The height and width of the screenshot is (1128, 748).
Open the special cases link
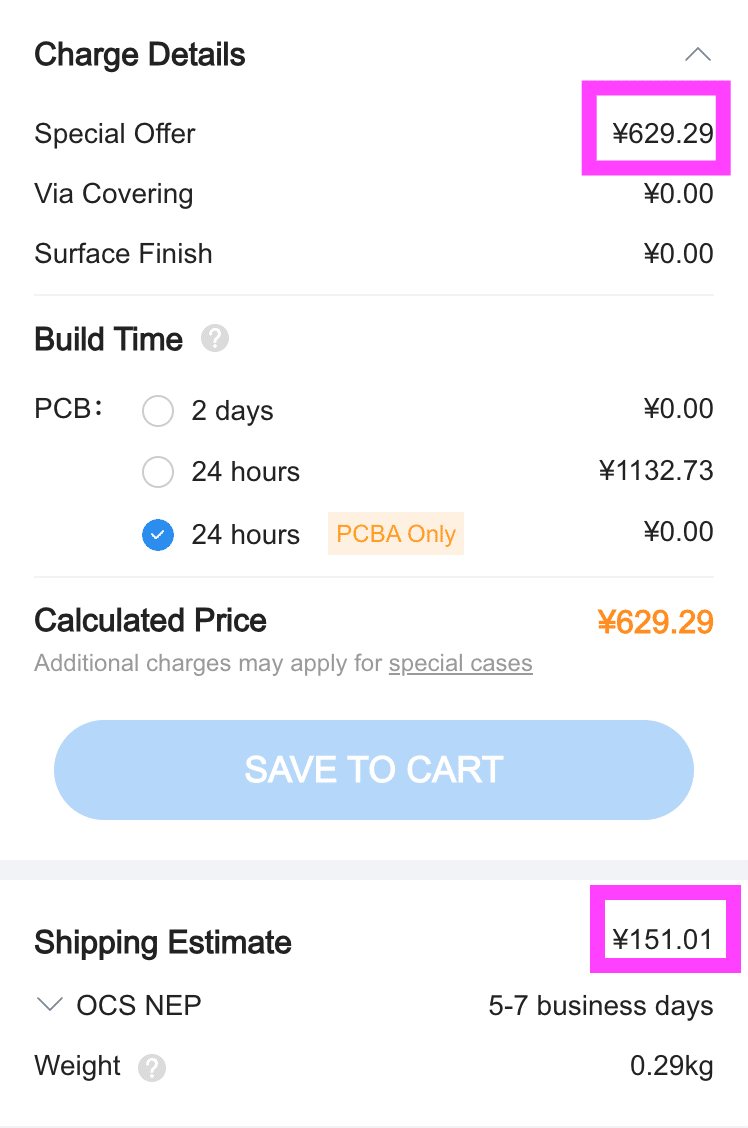click(x=460, y=663)
